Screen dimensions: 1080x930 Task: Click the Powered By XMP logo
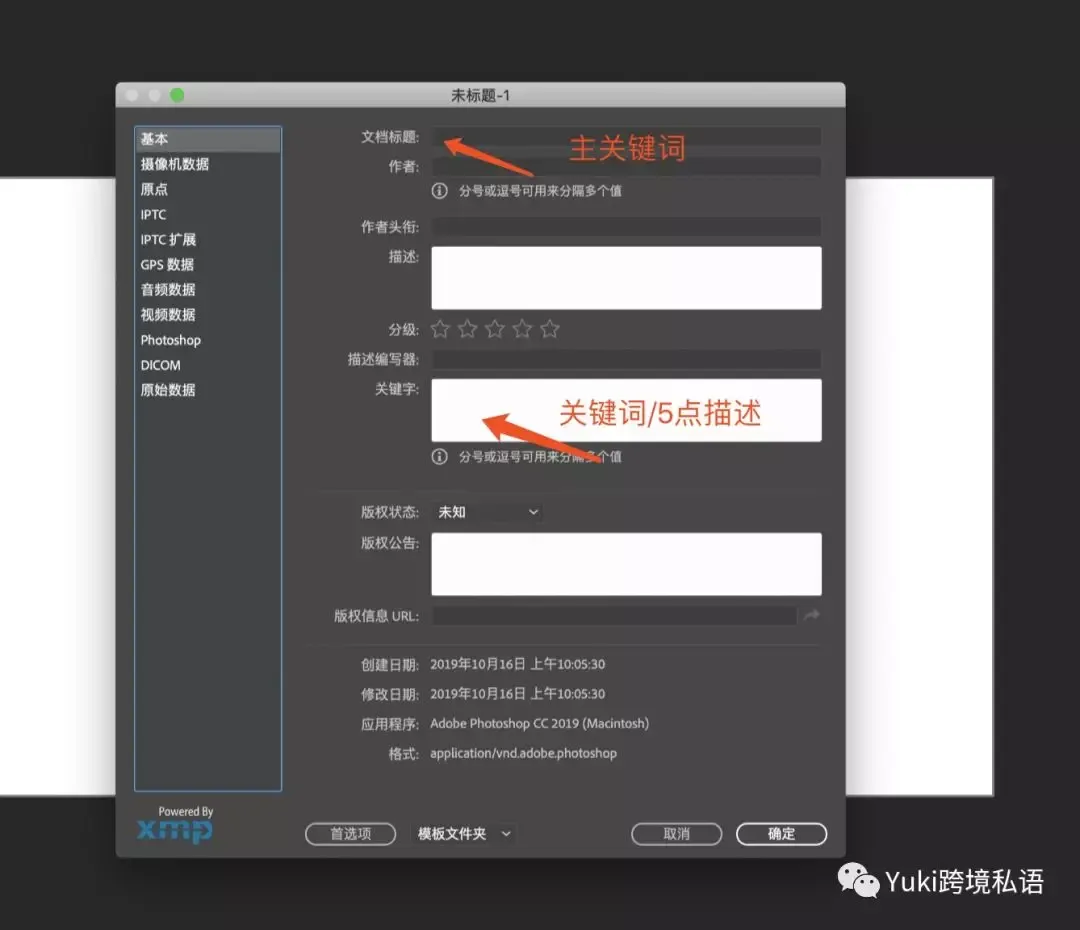click(176, 825)
